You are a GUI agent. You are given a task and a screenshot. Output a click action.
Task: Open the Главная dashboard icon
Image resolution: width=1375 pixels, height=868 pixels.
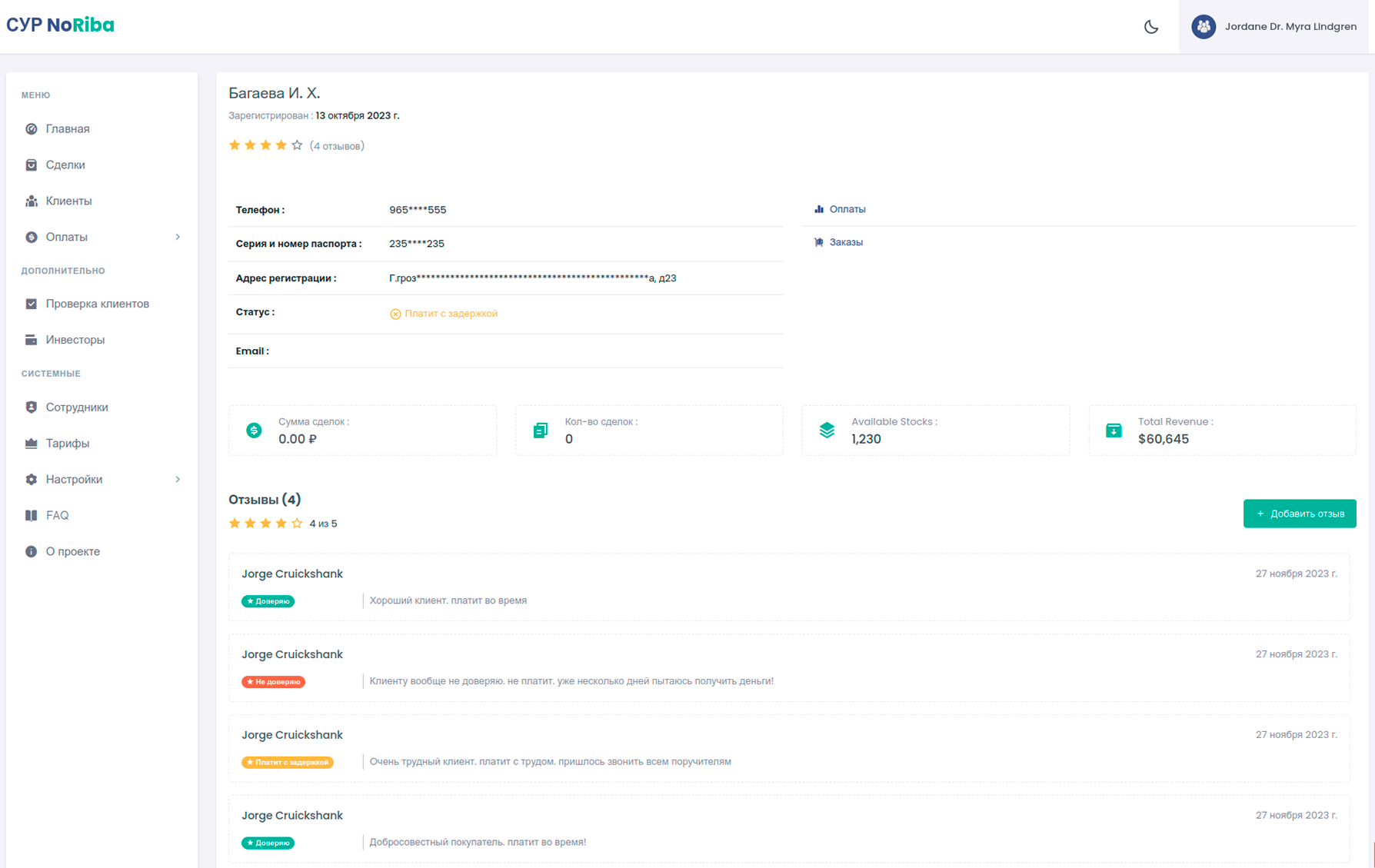(32, 129)
